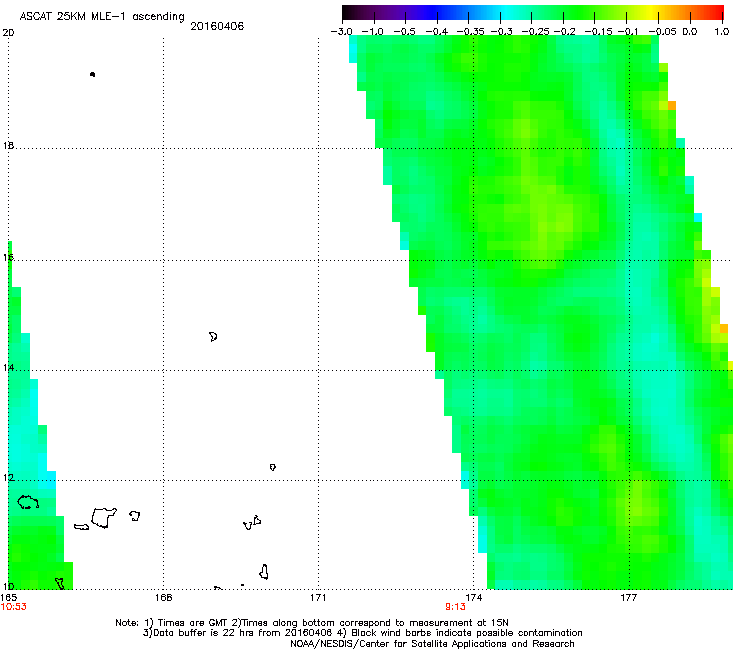
Task: Select the red time stamp 9:13
Action: (455, 607)
